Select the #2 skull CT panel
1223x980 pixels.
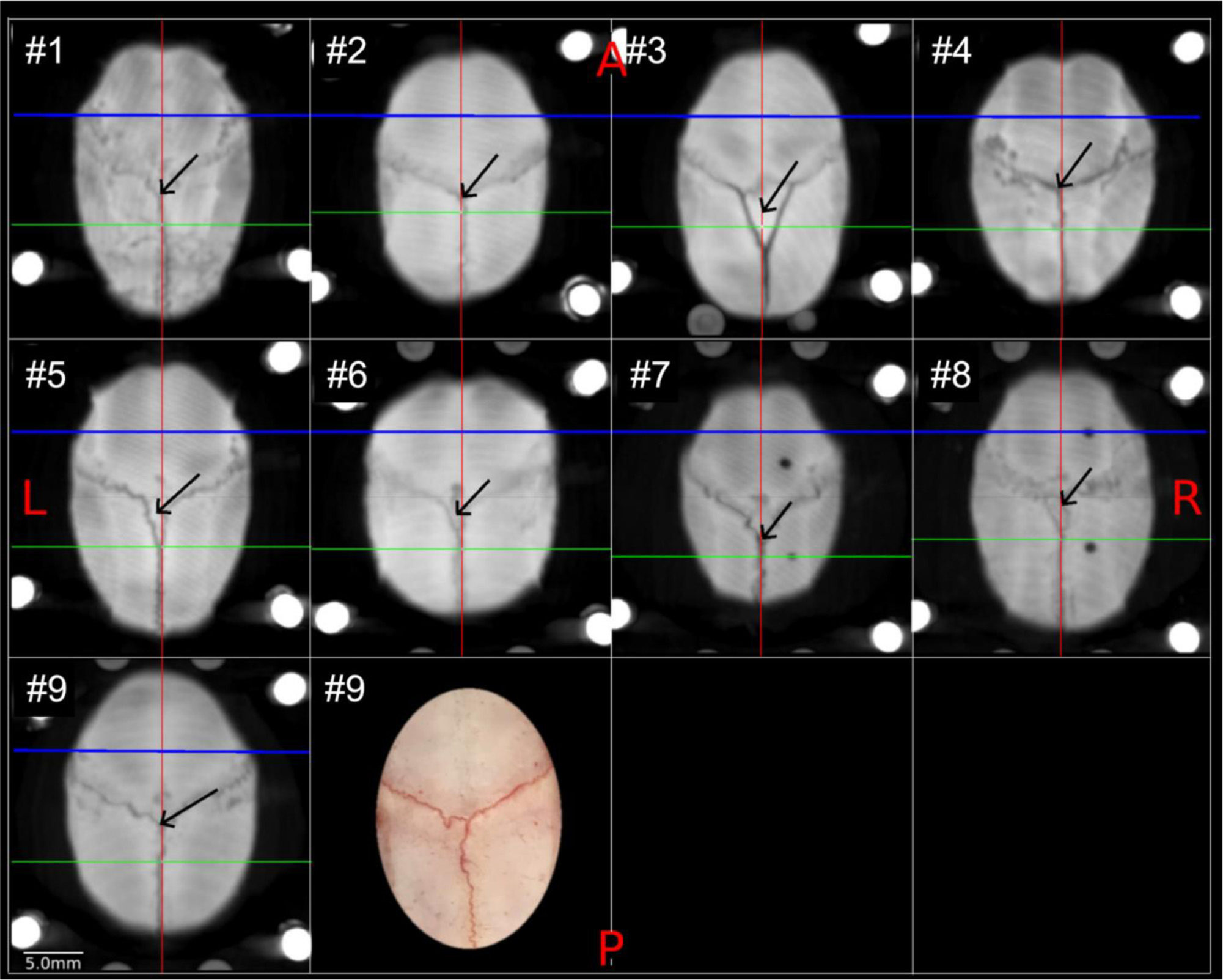click(x=461, y=179)
